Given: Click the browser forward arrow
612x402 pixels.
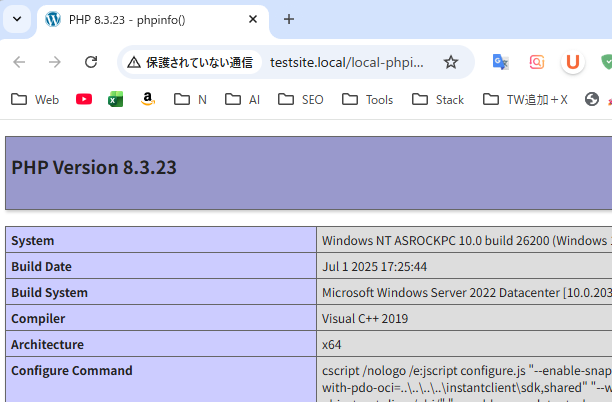Looking at the screenshot, I should (55, 62).
